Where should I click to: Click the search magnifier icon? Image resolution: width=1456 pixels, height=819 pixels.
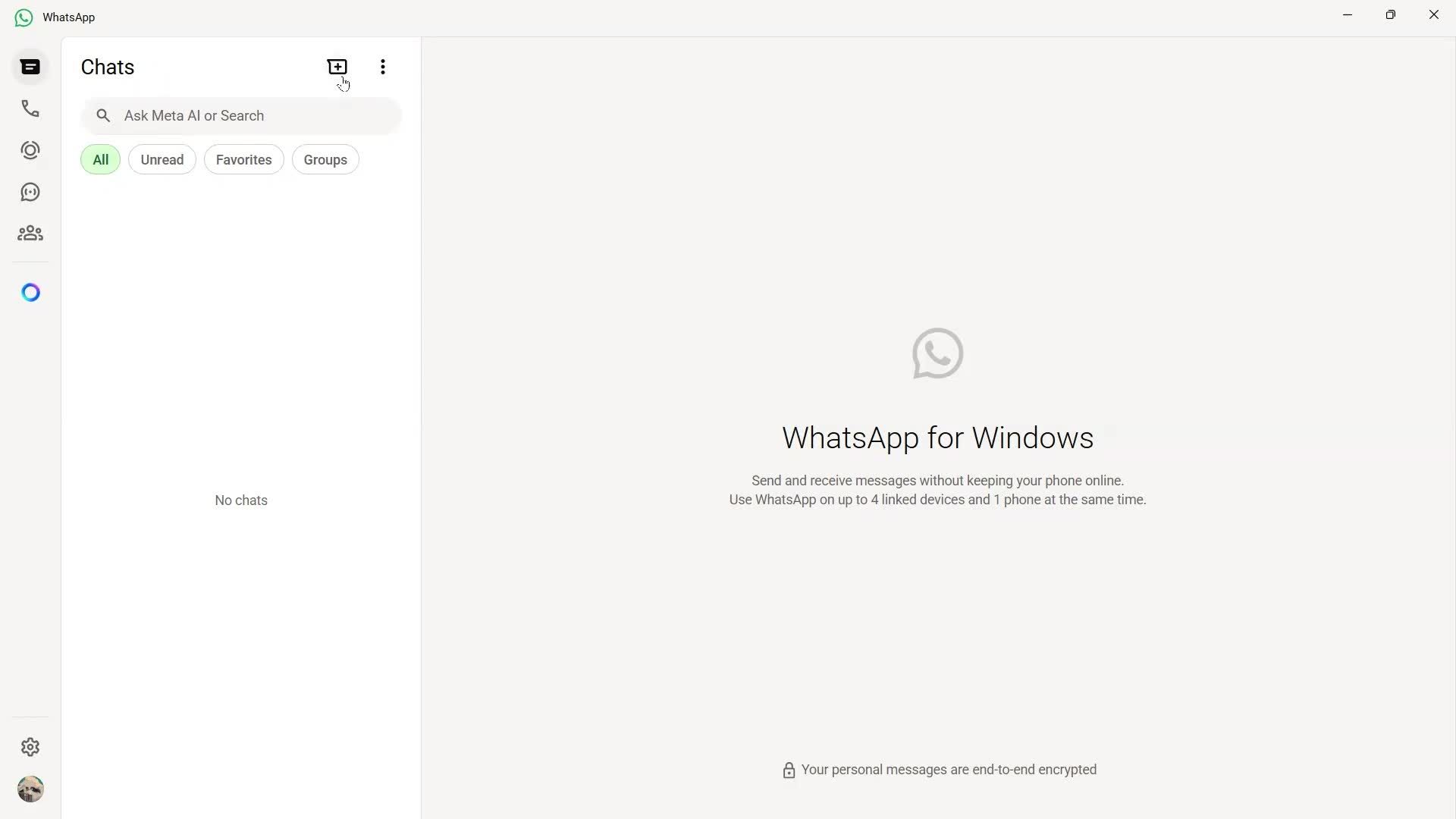[103, 115]
